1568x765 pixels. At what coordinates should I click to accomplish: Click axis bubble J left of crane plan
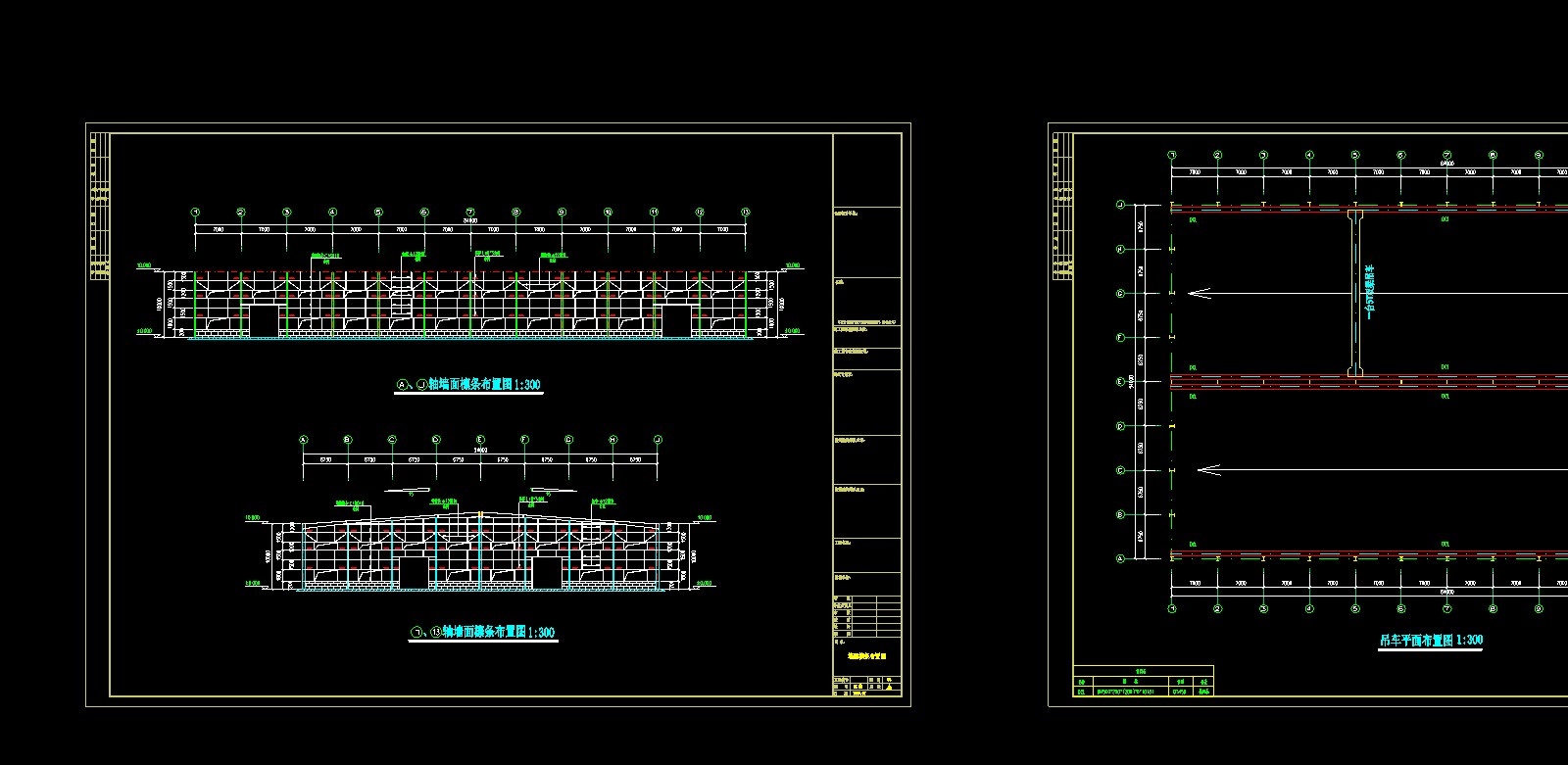point(1121,205)
